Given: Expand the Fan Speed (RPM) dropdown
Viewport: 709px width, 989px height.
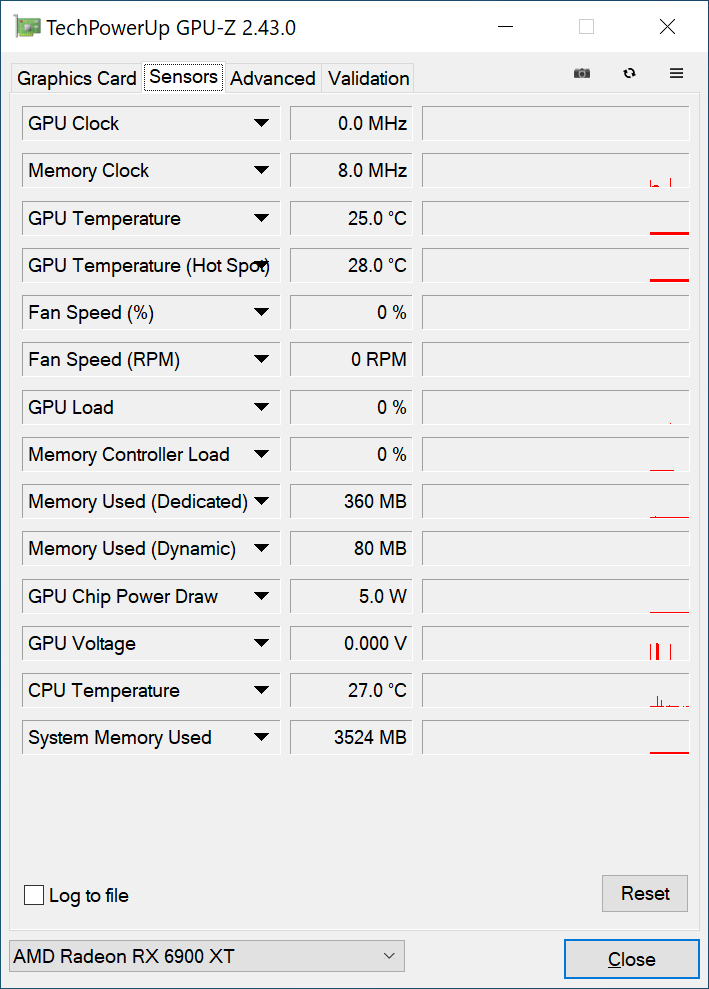Looking at the screenshot, I should [x=261, y=360].
